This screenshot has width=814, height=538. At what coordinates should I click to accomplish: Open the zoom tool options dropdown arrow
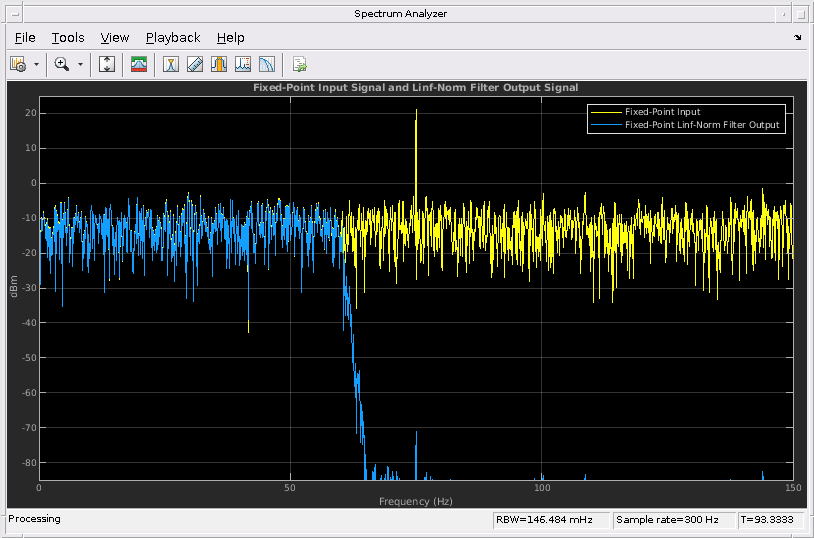pyautogui.click(x=80, y=64)
